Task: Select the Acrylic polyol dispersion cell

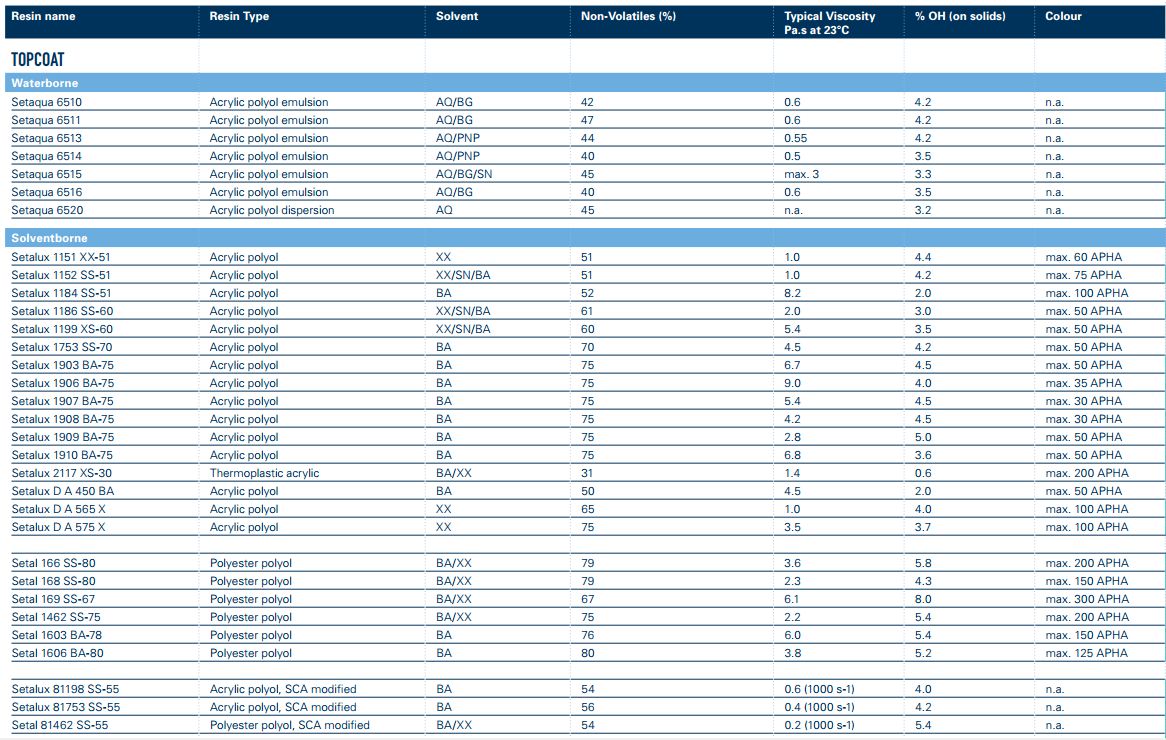Action: (x=272, y=210)
